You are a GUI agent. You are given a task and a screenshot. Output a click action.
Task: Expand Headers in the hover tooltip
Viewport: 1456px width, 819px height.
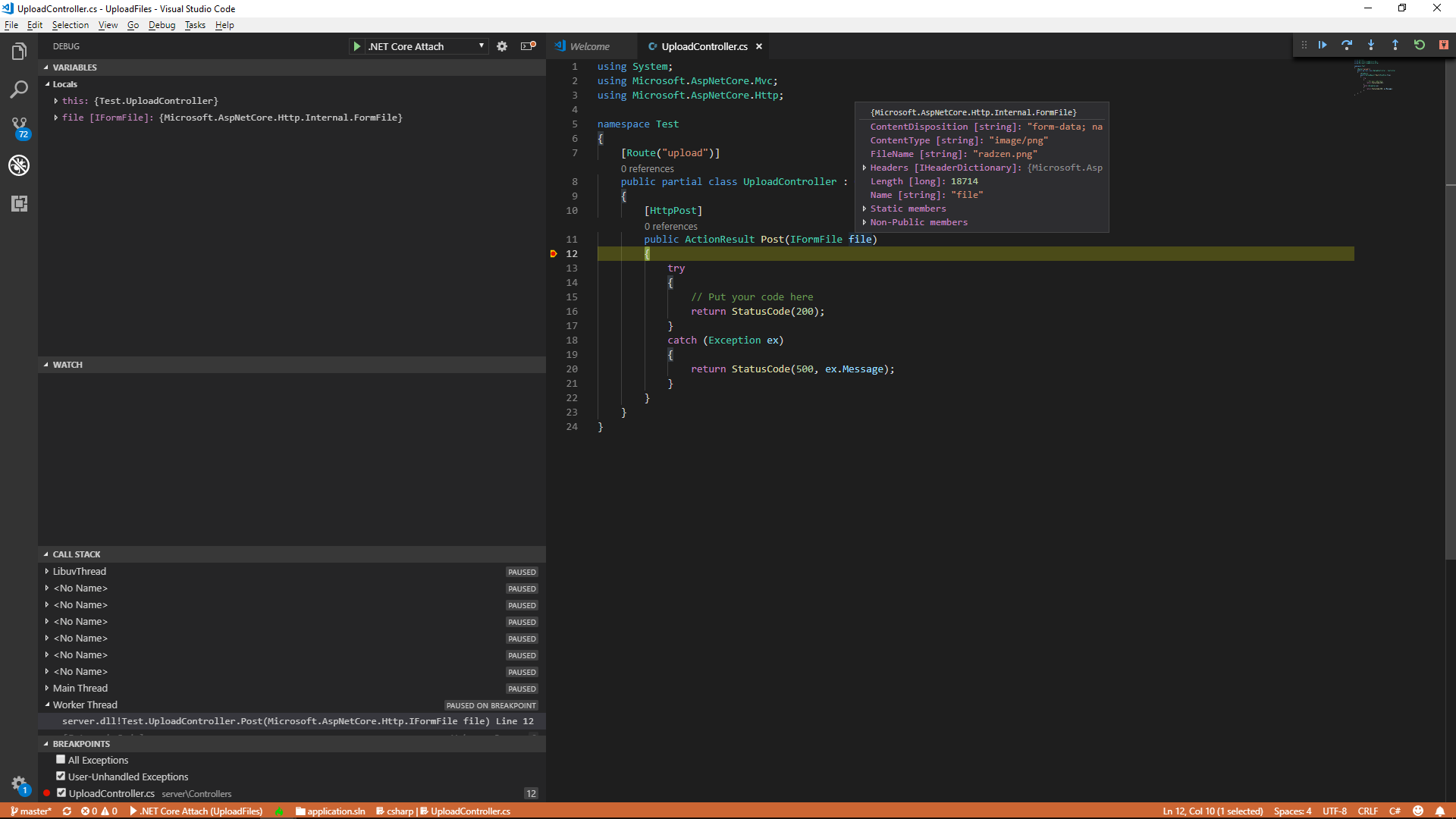coord(864,168)
